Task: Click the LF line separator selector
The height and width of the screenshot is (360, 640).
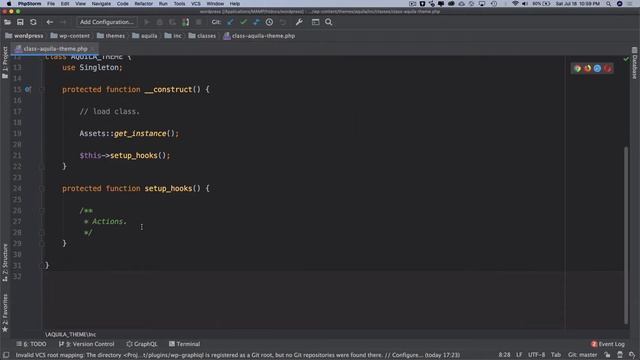Action: [x=519, y=355]
